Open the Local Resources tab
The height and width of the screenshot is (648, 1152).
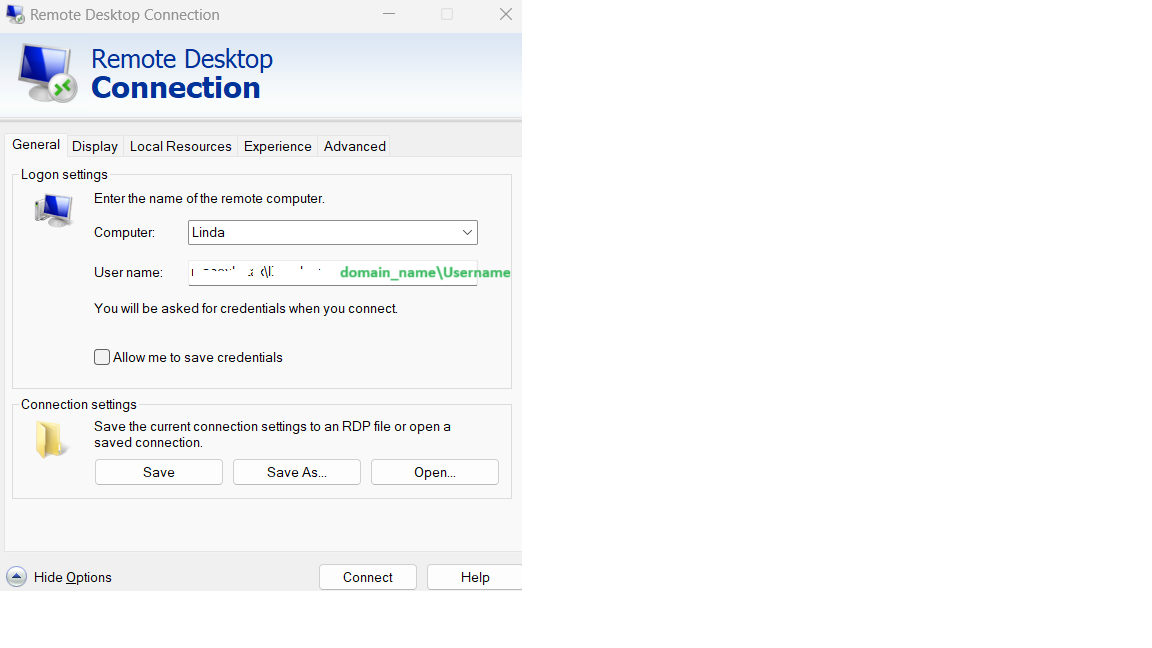[180, 146]
